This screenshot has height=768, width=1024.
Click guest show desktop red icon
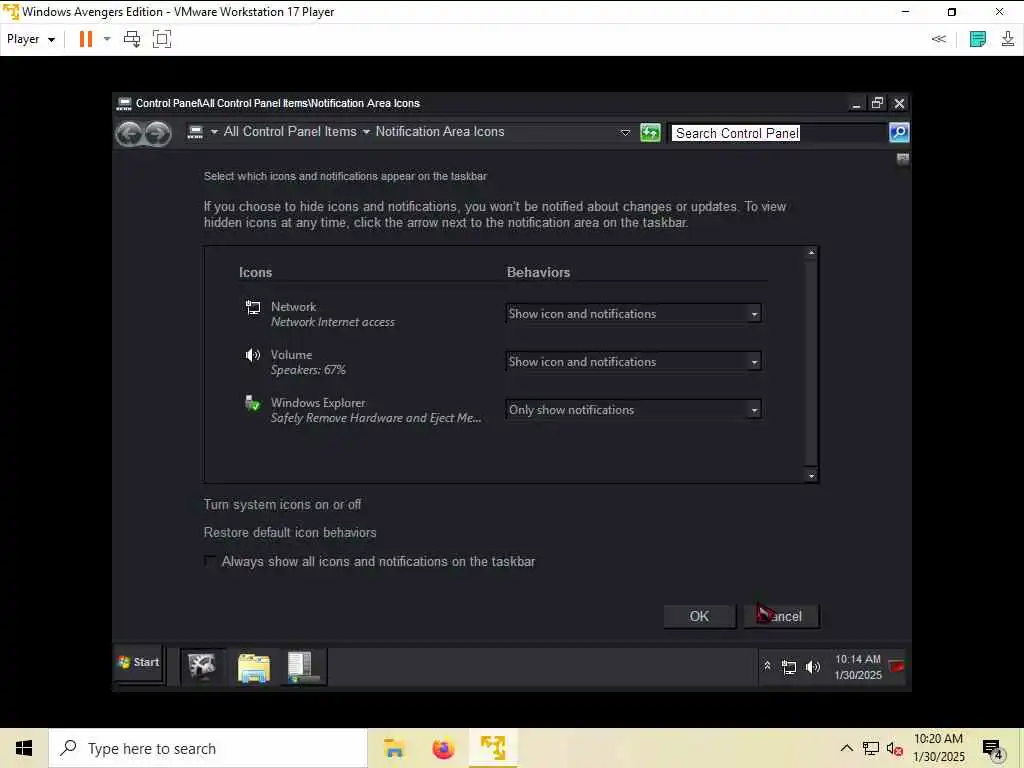[897, 666]
